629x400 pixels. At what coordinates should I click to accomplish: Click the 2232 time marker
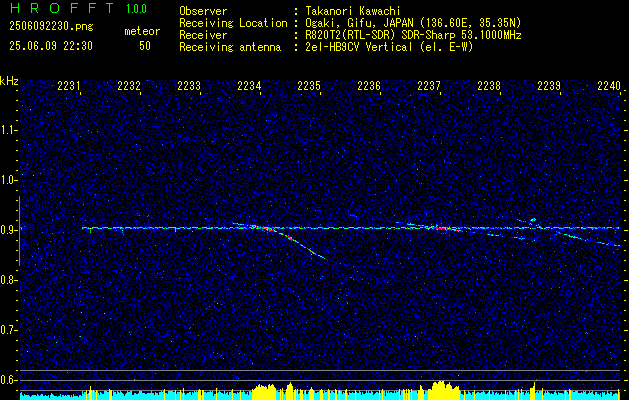tap(129, 85)
